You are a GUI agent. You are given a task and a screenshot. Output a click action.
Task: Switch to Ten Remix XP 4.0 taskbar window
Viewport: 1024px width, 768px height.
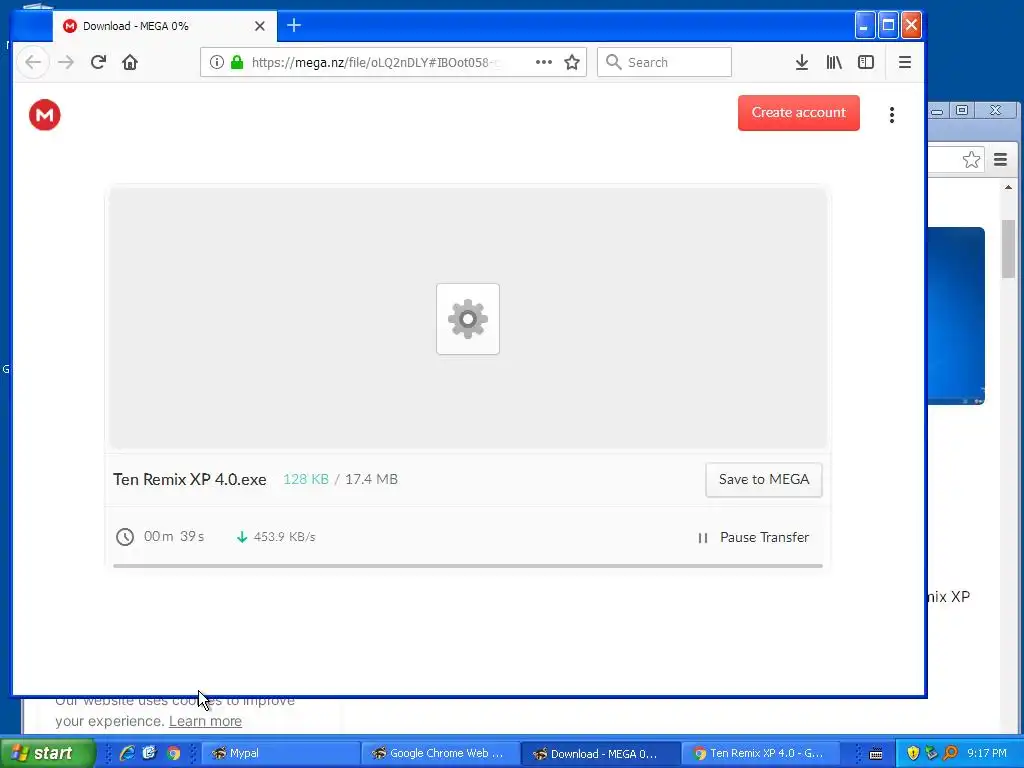point(761,753)
